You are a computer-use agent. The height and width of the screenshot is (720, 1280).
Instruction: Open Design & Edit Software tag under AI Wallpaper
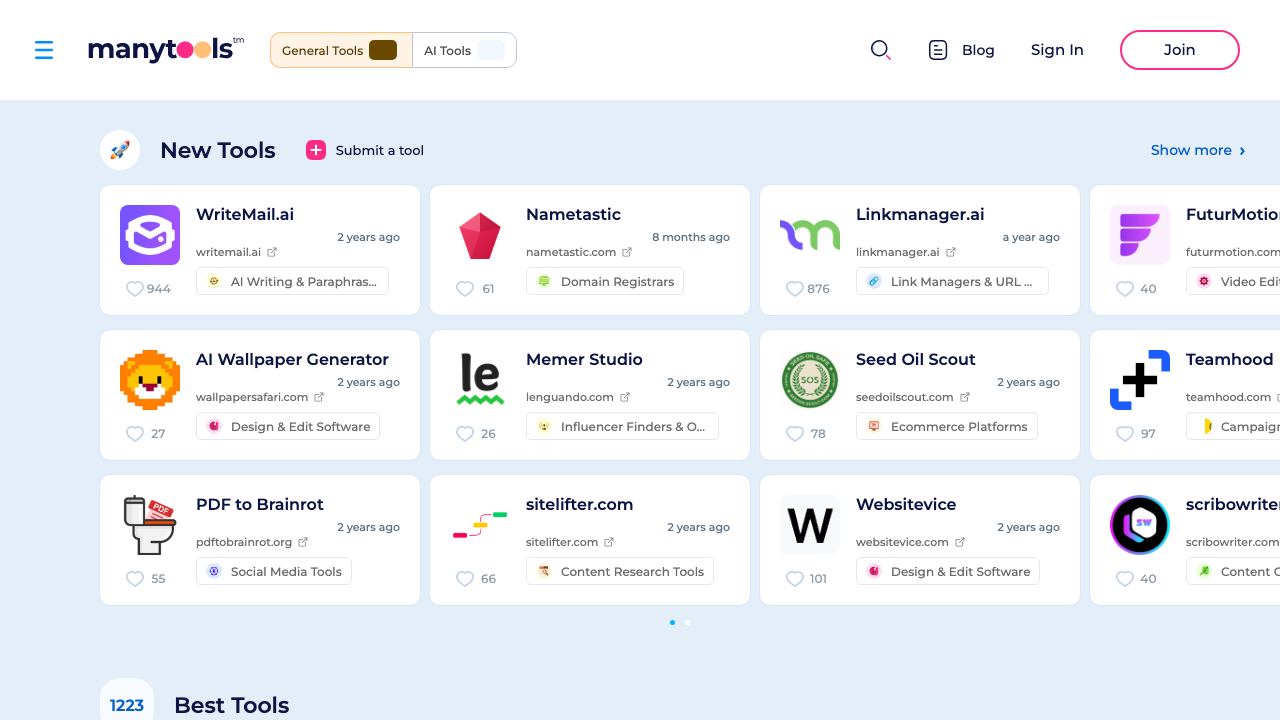(x=288, y=426)
